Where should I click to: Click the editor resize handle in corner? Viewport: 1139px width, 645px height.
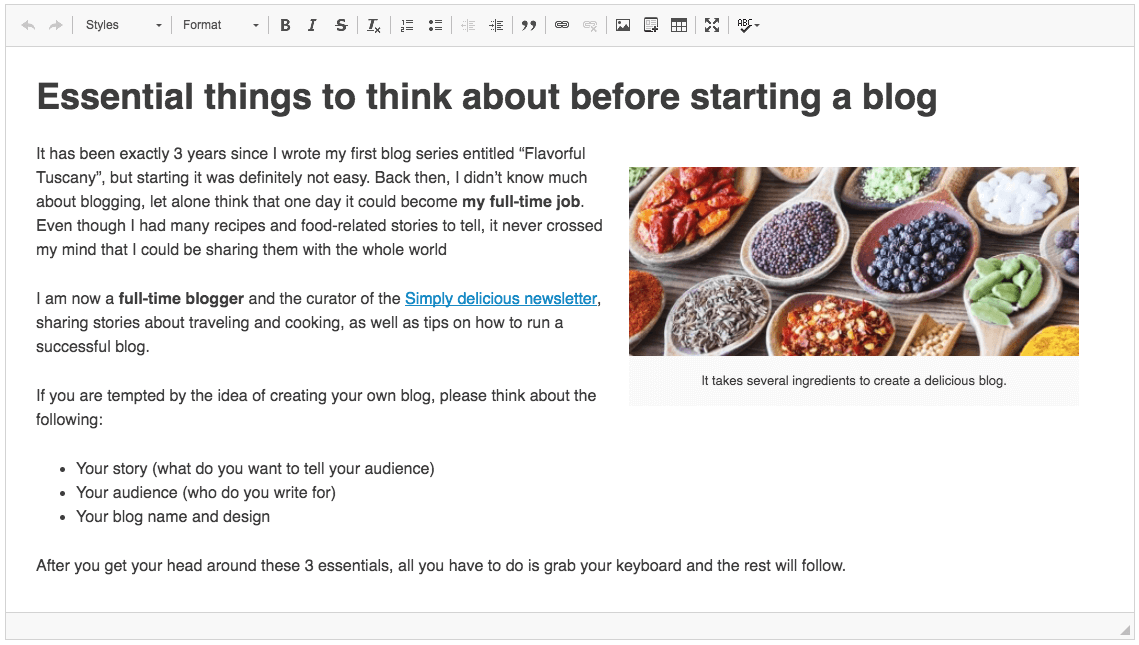click(1125, 630)
